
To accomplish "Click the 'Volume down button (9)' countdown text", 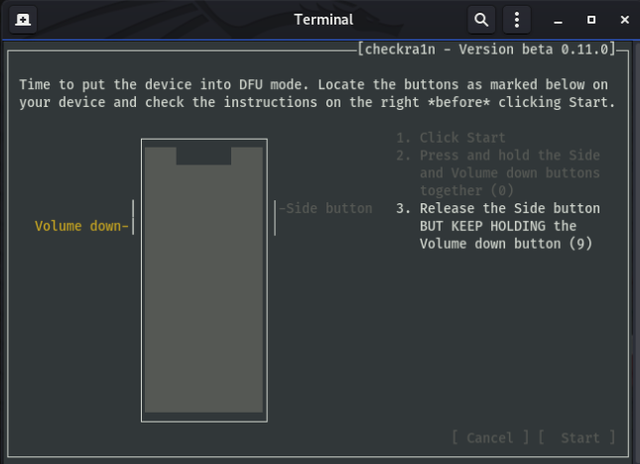I will pos(506,244).
